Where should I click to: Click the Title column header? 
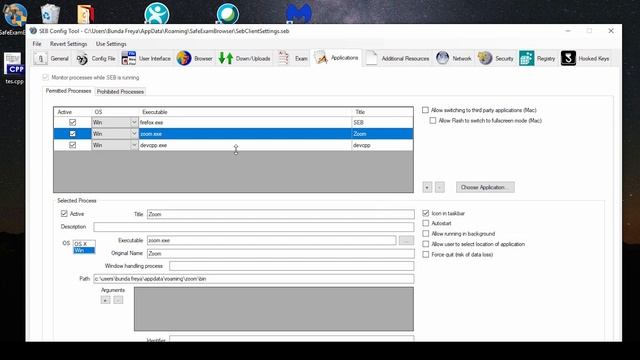pyautogui.click(x=382, y=111)
